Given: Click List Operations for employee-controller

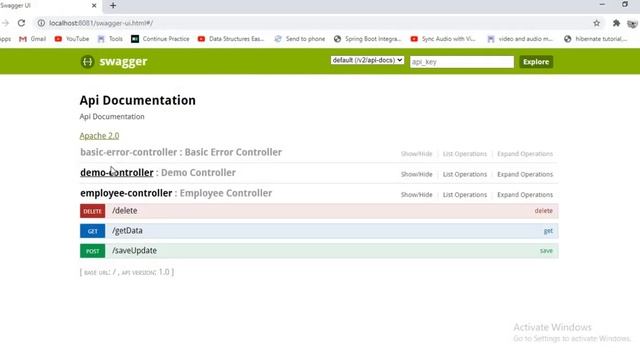Looking at the screenshot, I should tap(465, 195).
